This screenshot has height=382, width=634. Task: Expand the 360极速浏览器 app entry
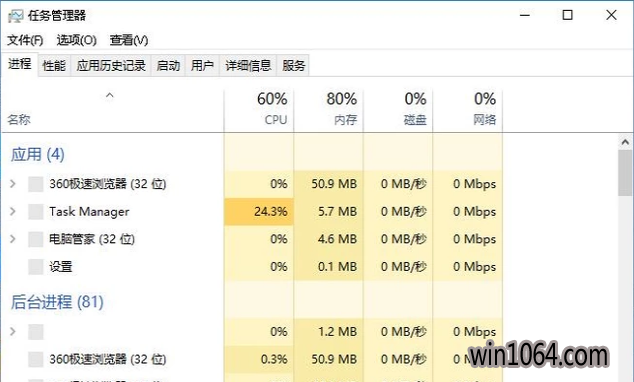click(13, 184)
